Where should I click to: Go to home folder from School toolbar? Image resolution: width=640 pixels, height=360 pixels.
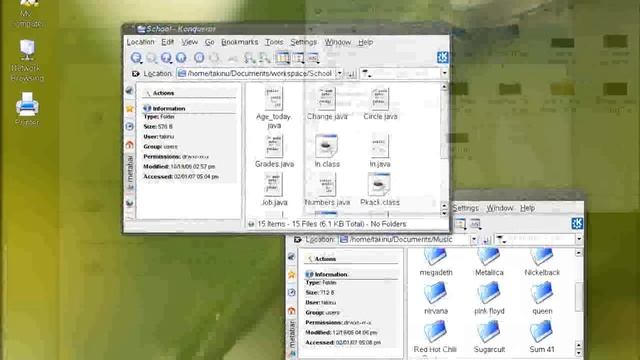pyautogui.click(x=181, y=58)
